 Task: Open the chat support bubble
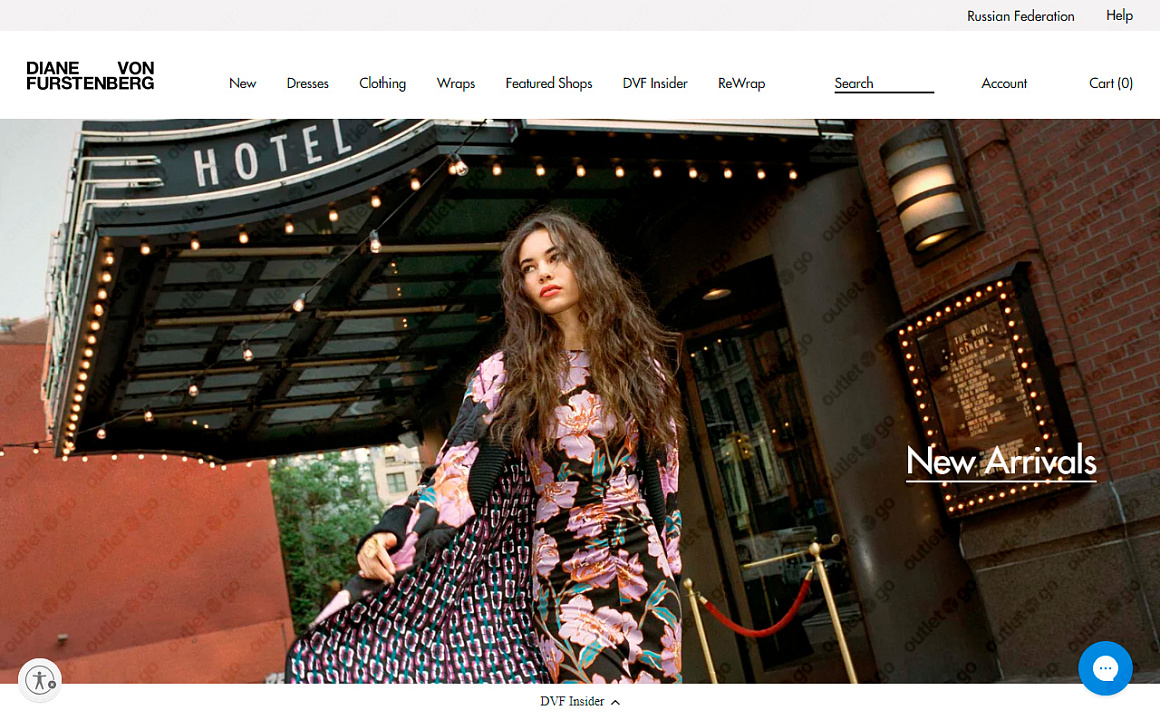coord(1105,668)
